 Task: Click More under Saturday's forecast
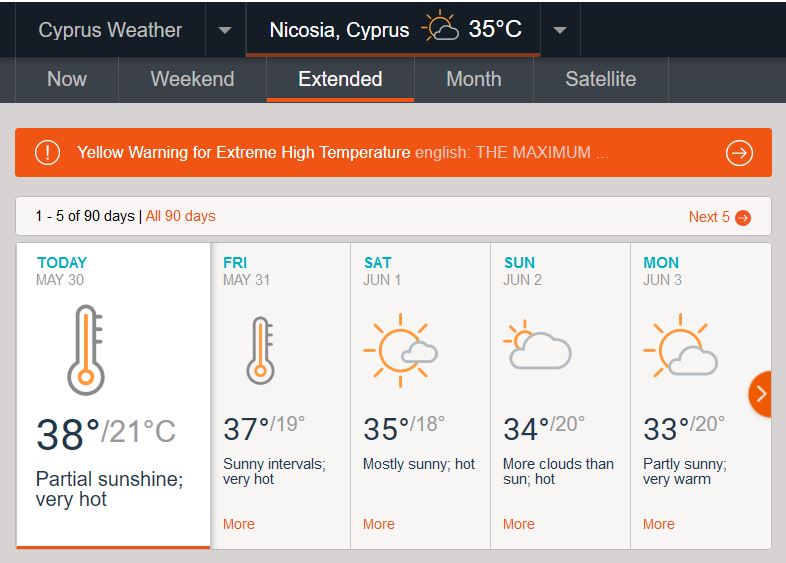click(x=379, y=524)
